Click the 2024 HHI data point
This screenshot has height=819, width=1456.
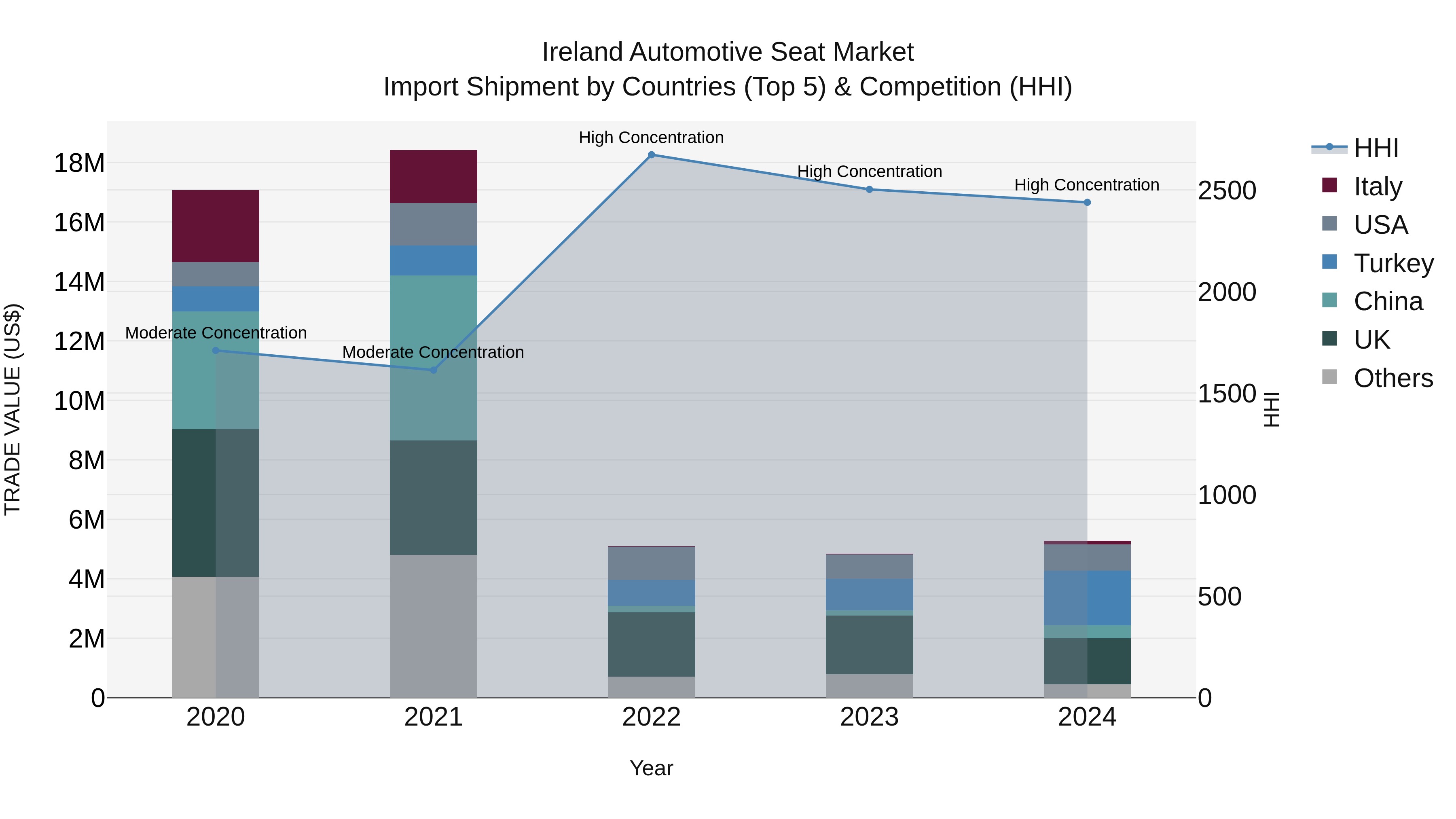1087,202
